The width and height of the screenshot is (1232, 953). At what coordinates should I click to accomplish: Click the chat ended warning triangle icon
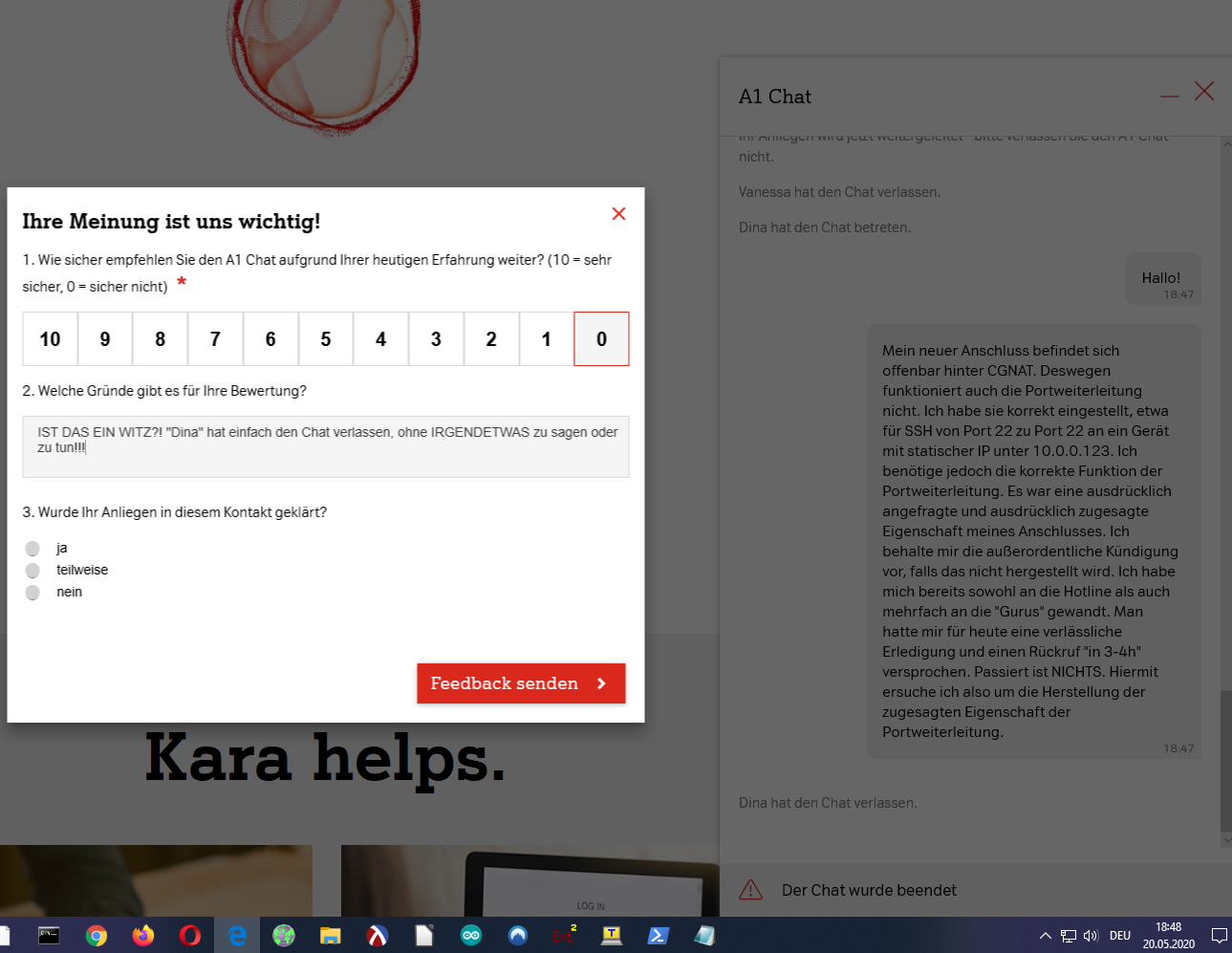[x=751, y=890]
